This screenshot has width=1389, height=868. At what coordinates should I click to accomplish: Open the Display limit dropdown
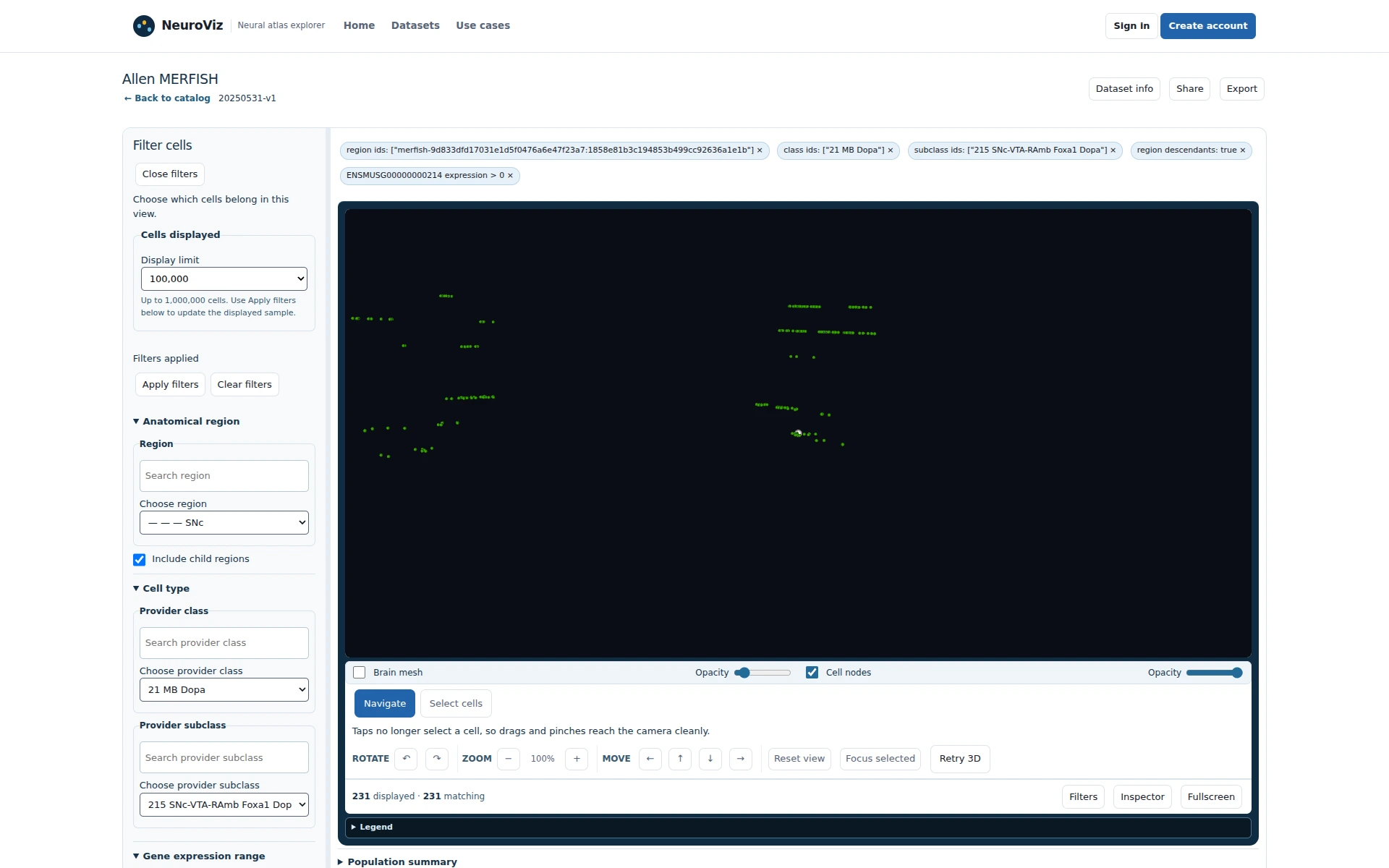pos(224,279)
